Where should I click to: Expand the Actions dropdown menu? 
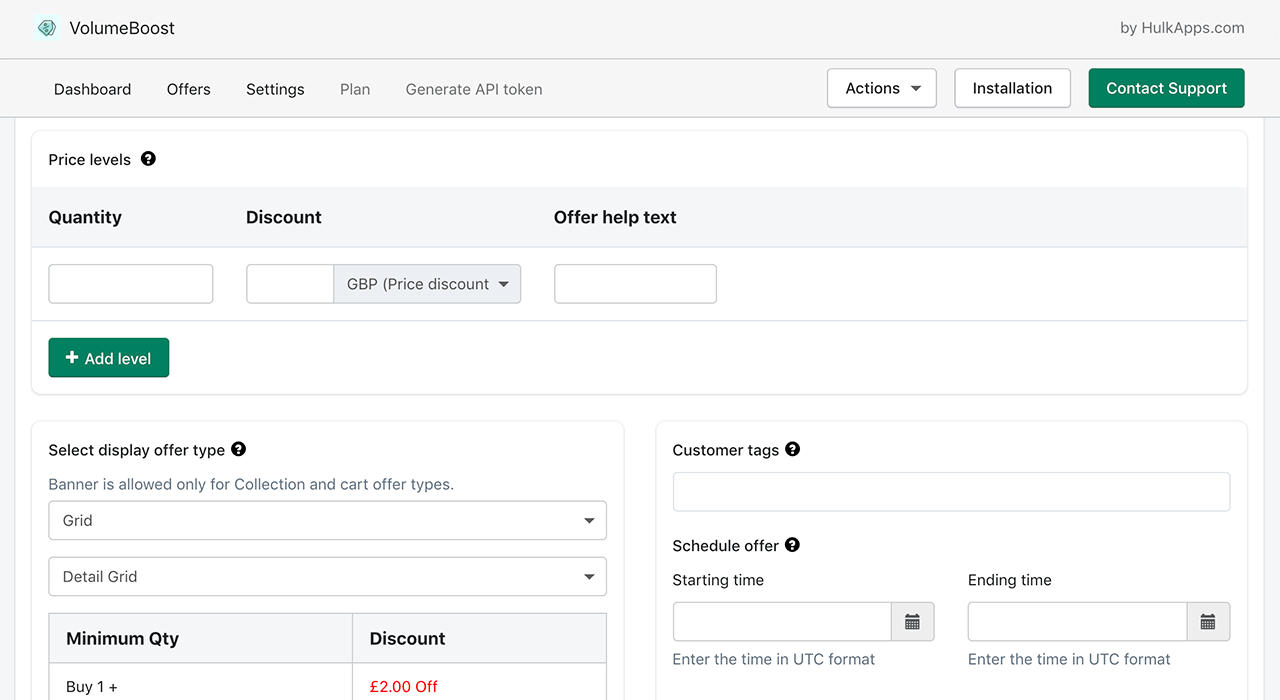881,88
